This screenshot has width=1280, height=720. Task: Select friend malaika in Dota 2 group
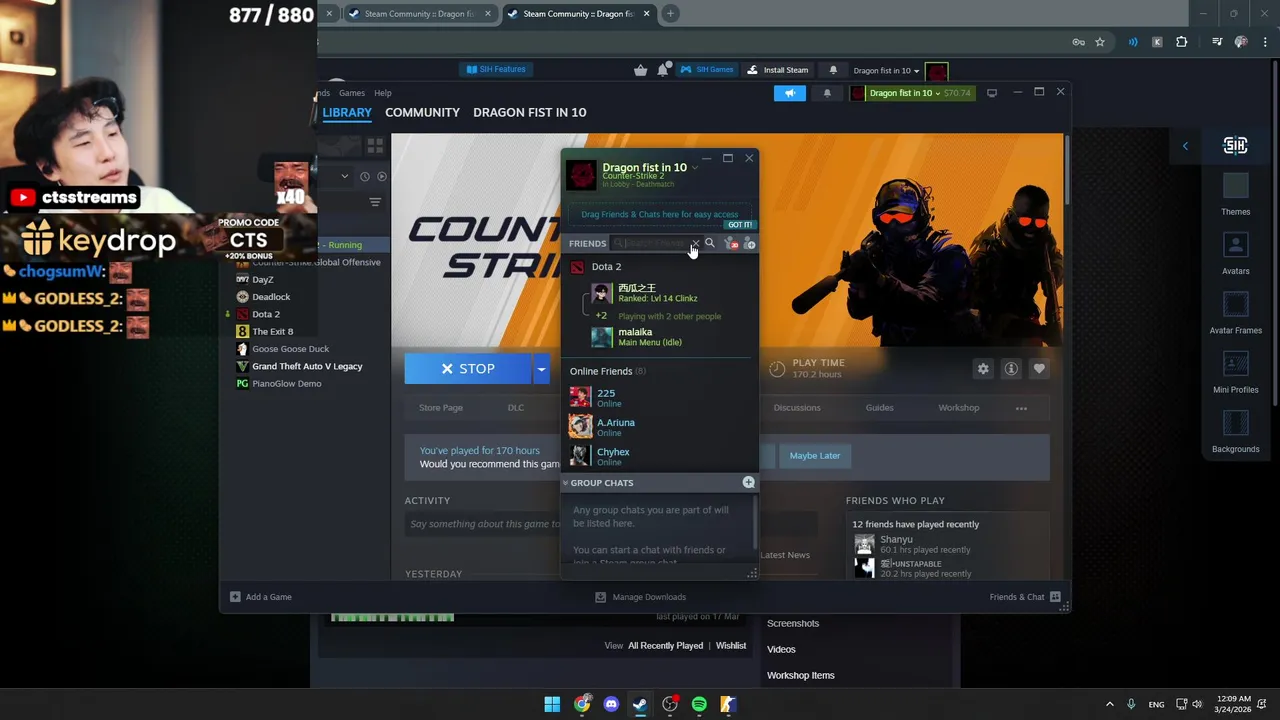click(x=635, y=337)
